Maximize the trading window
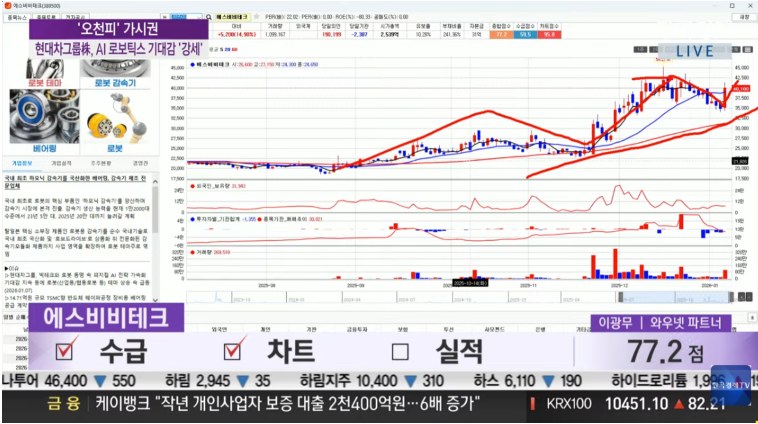 coord(733,5)
